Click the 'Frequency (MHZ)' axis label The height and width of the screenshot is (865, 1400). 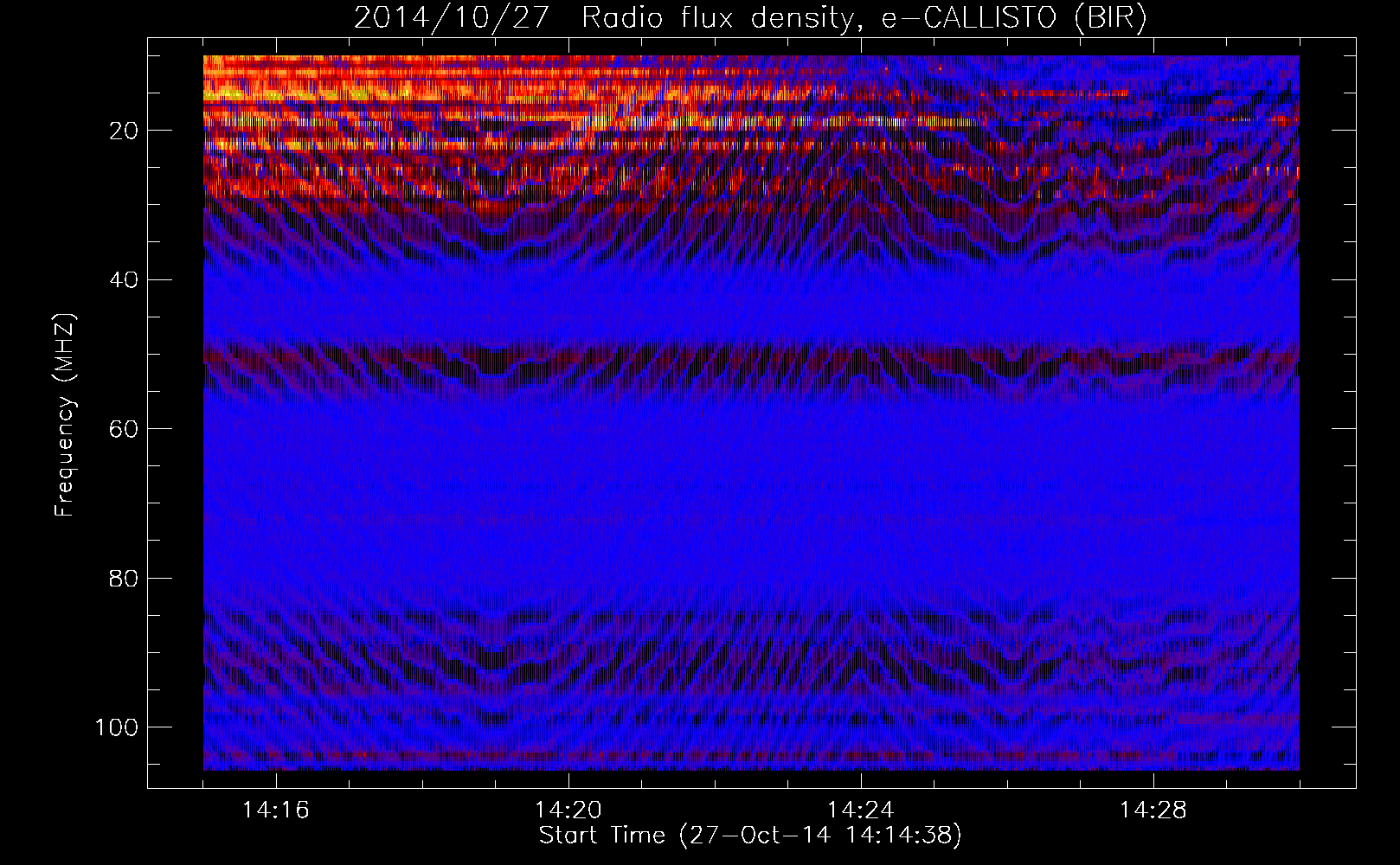(66, 414)
